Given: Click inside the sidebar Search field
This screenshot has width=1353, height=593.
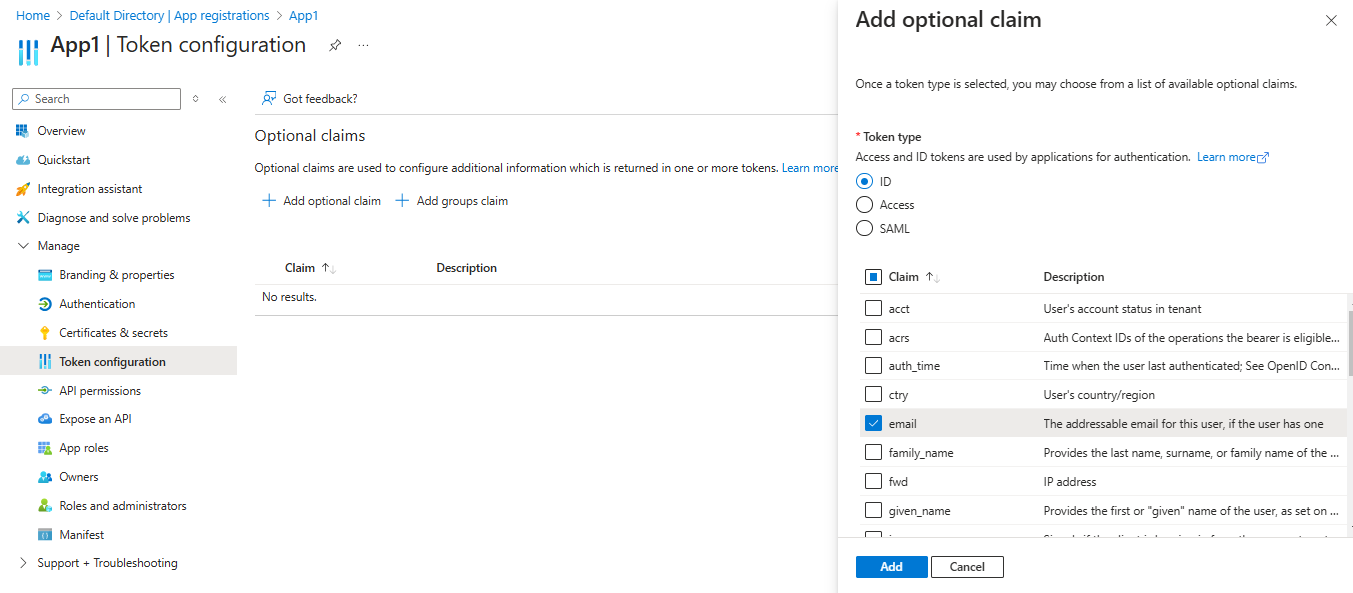Looking at the screenshot, I should (x=95, y=98).
